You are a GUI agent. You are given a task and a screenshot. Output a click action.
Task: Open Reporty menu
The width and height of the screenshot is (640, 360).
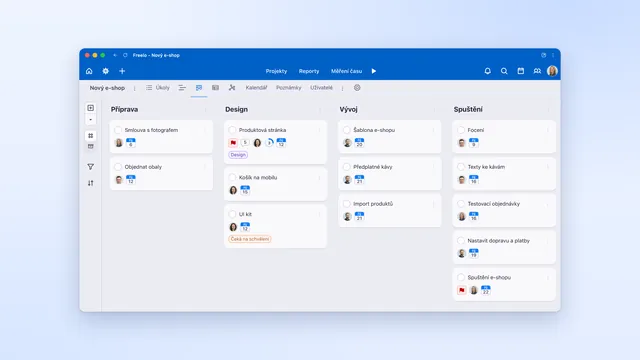309,71
